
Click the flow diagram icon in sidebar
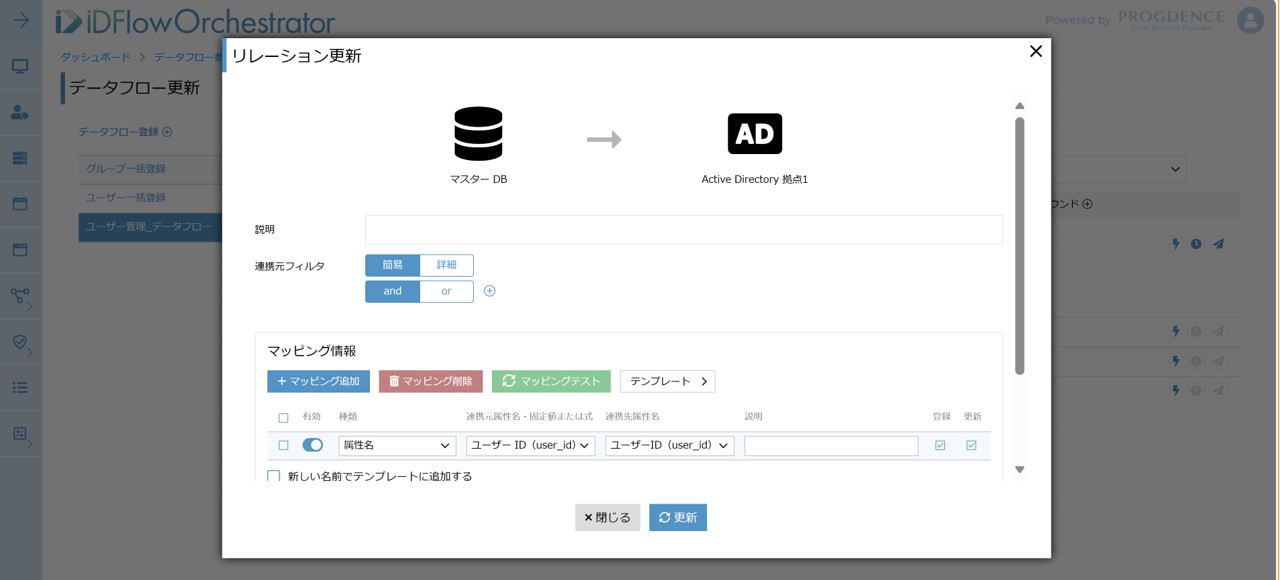tap(20, 296)
